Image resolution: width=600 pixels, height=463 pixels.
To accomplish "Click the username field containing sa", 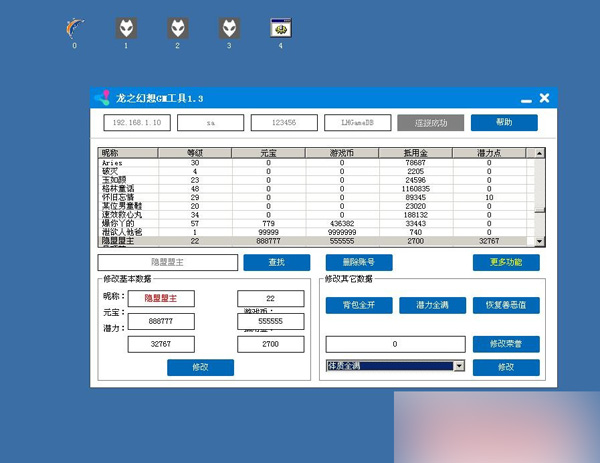I will [210, 122].
